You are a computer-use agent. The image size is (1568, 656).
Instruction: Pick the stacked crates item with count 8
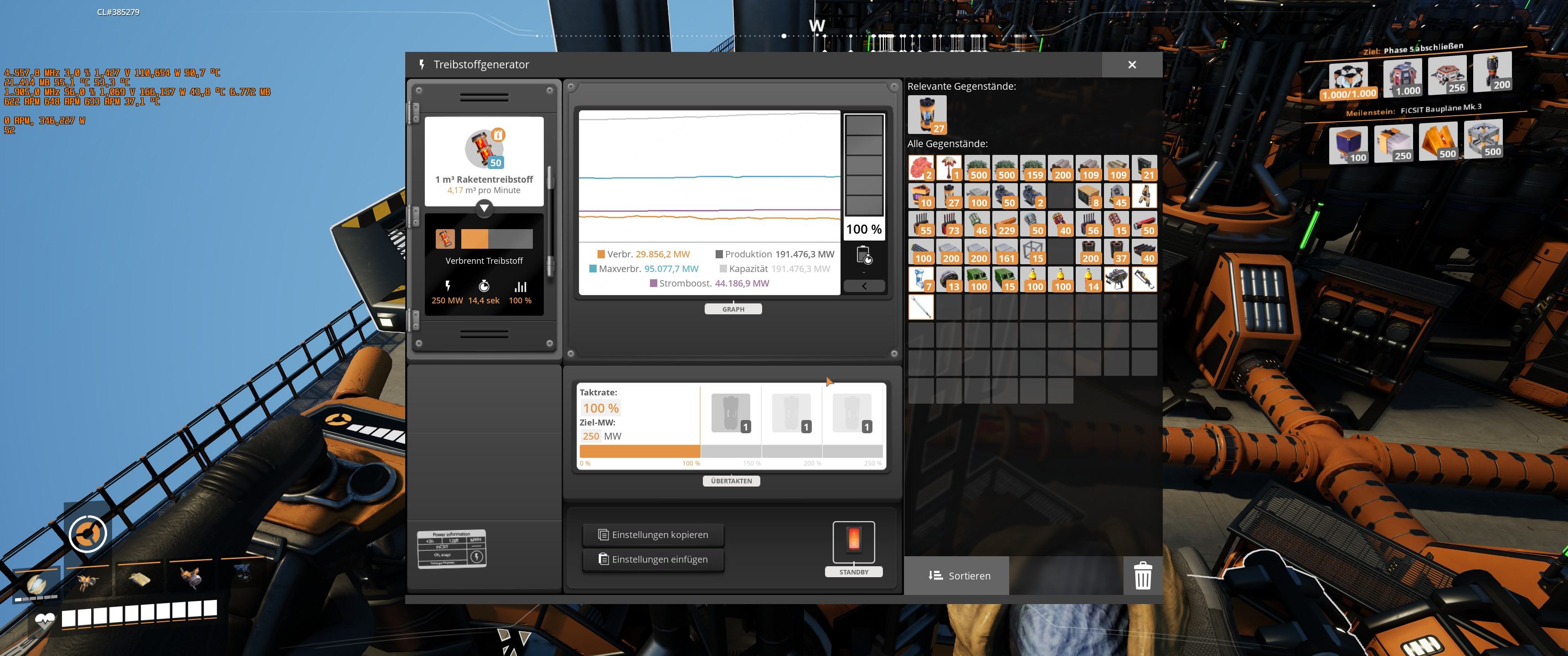[x=1088, y=196]
